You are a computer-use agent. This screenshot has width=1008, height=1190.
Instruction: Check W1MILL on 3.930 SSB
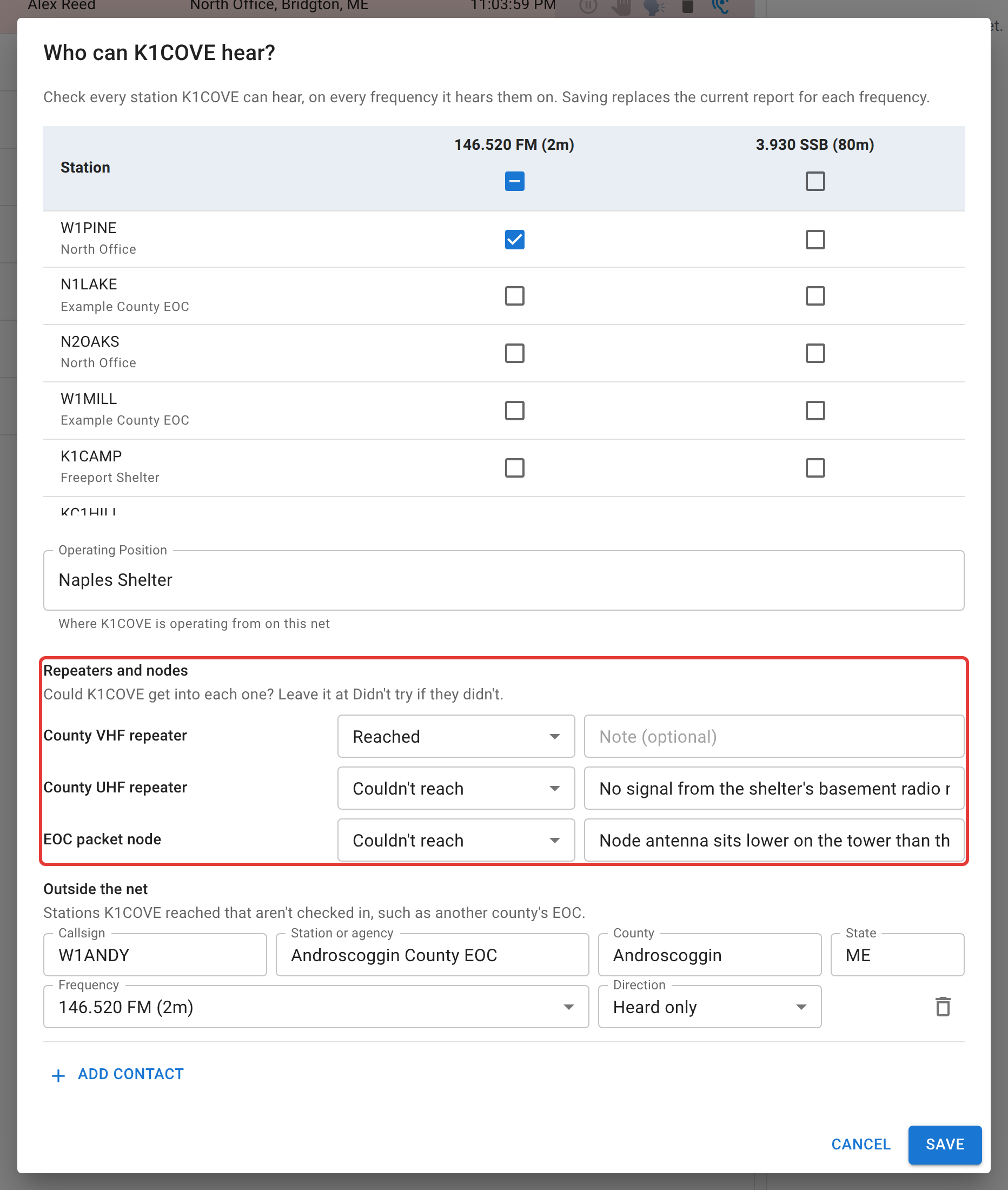tap(815, 411)
